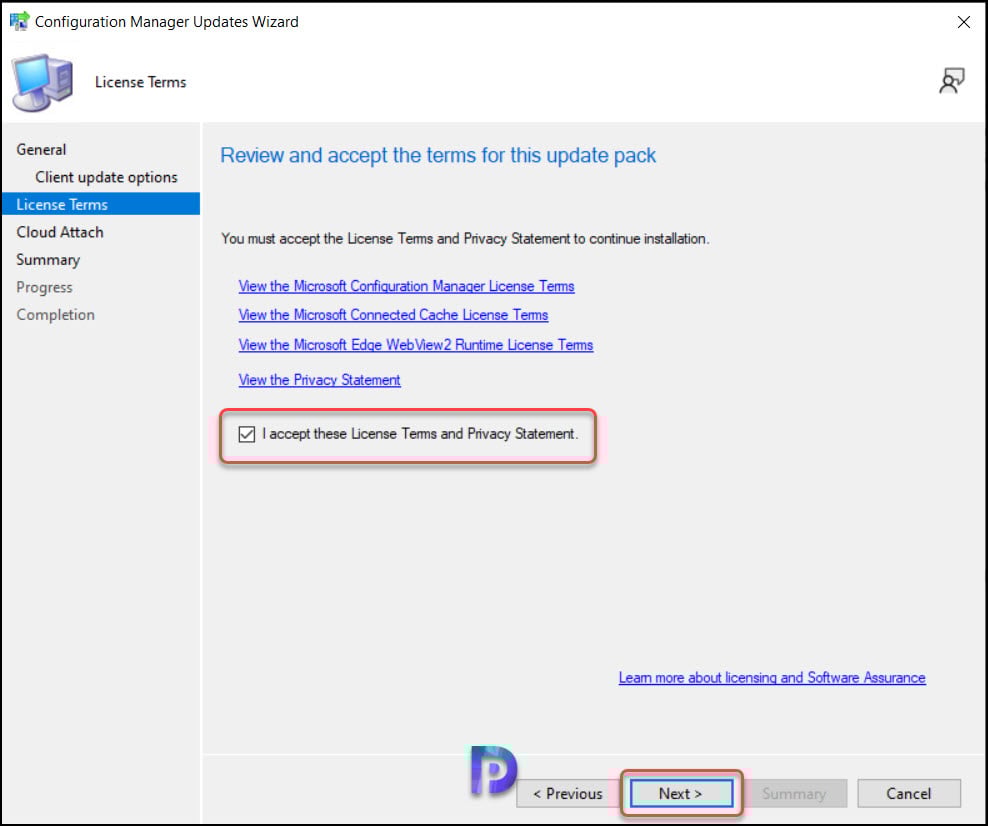Click the Next button

[x=681, y=793]
